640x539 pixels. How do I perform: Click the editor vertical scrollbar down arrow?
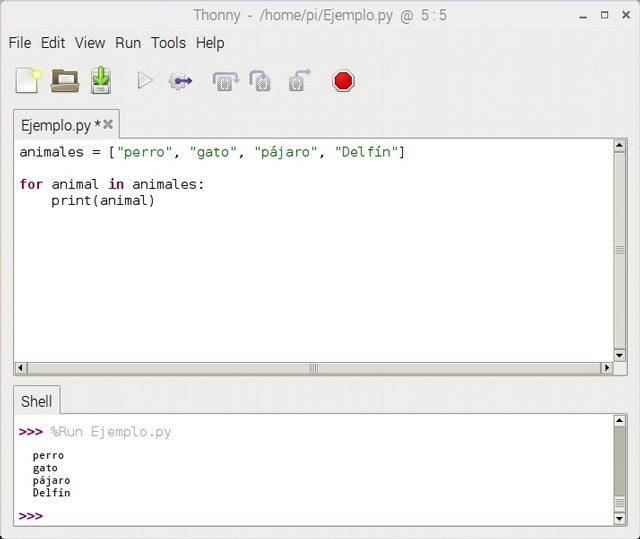620,355
